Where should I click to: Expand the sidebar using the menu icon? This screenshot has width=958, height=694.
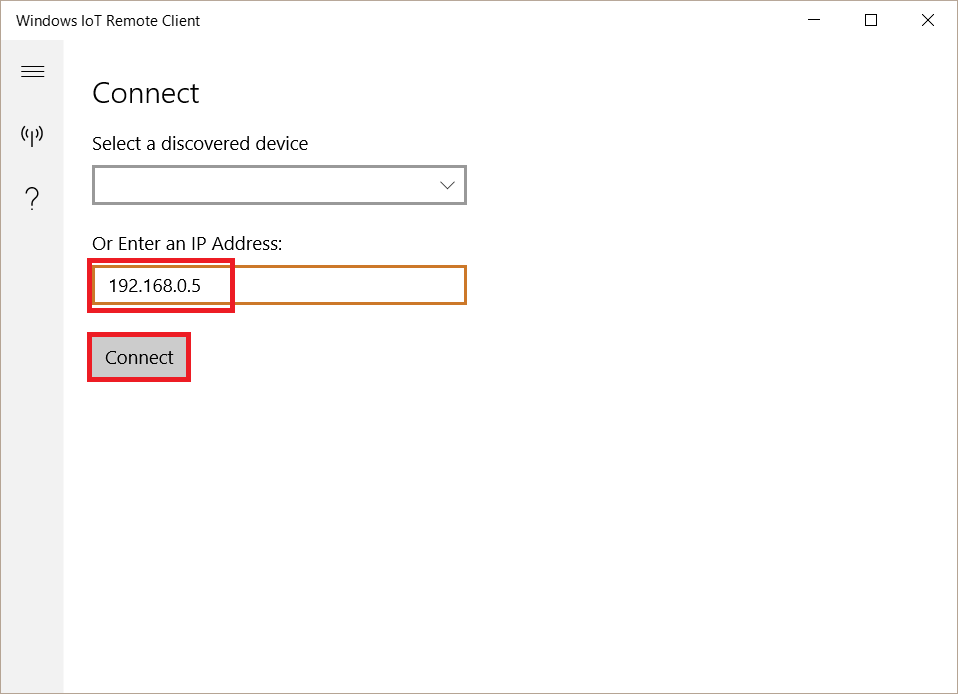(32, 71)
